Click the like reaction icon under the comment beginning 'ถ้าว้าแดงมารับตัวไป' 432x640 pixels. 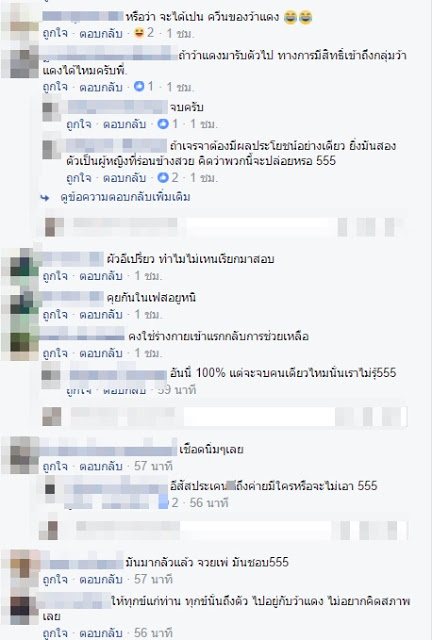139,87
